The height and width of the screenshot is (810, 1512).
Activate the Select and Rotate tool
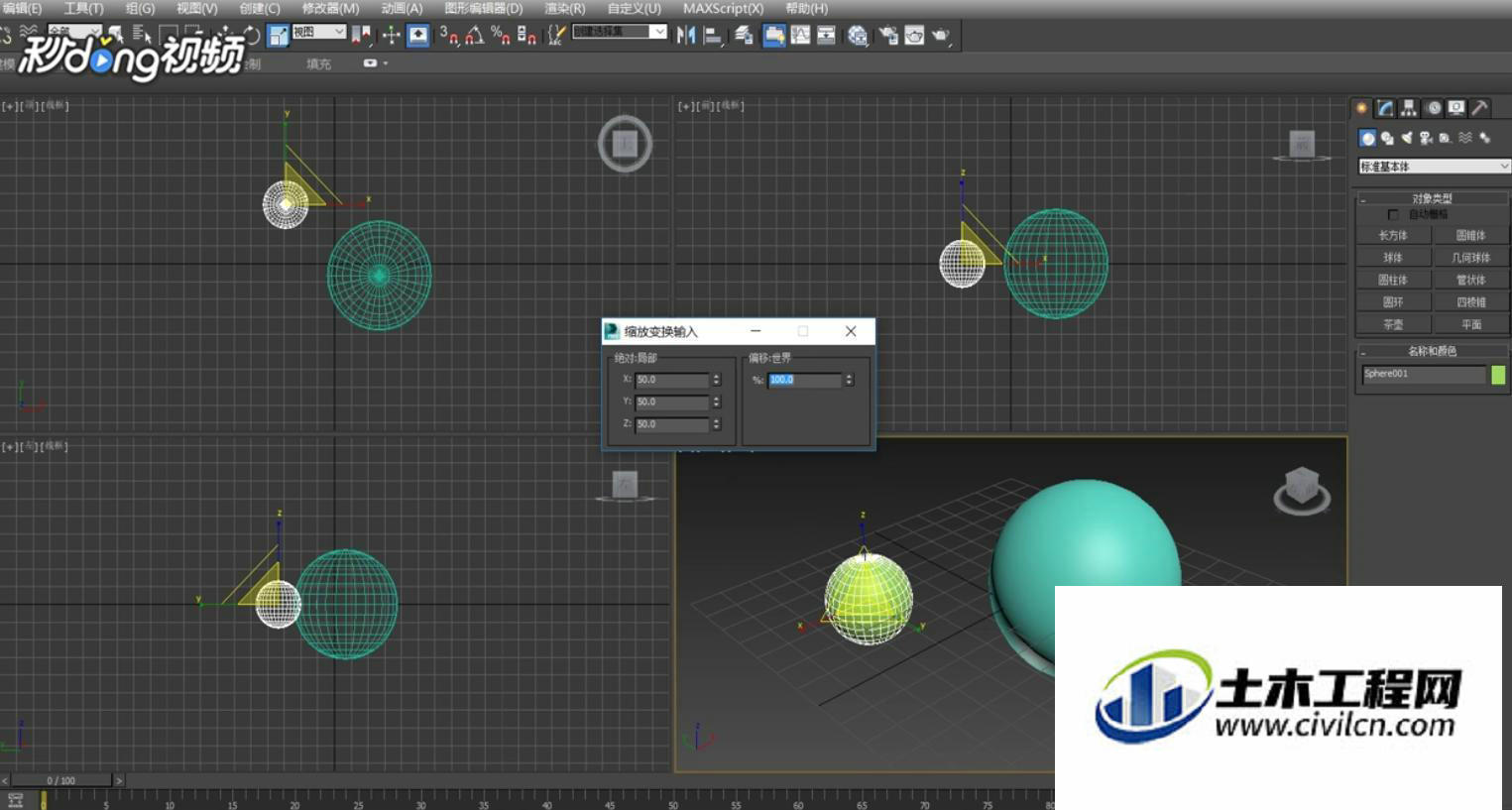tap(252, 36)
